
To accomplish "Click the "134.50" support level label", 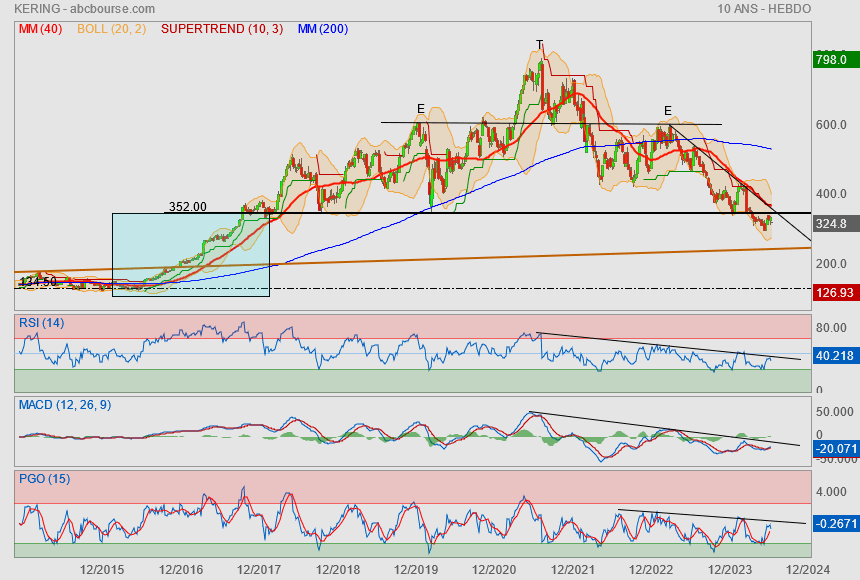I will (x=38, y=282).
